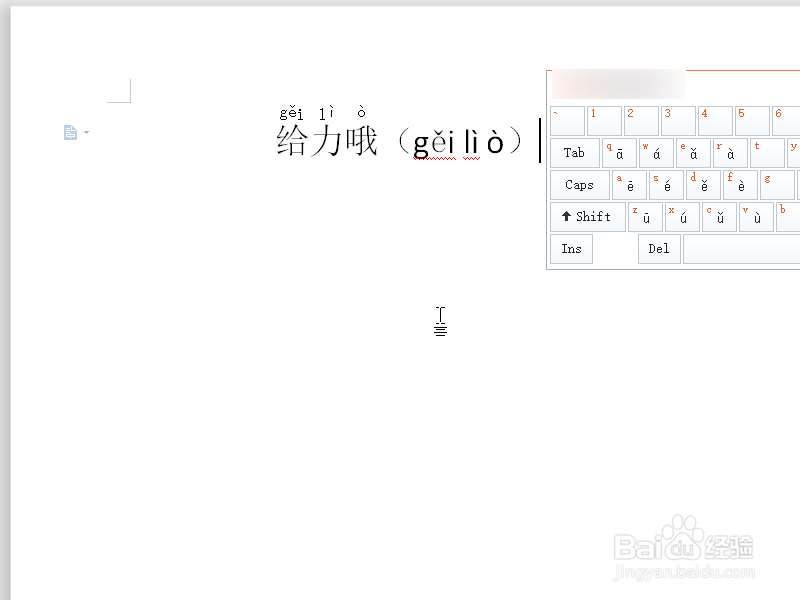
Task: Click the Del key on soft keyboard
Action: pyautogui.click(x=659, y=249)
